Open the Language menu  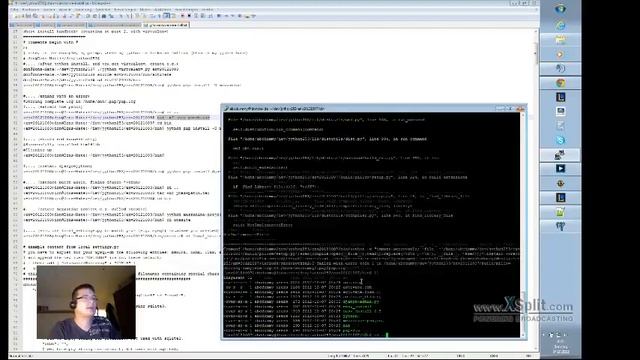[103, 9]
